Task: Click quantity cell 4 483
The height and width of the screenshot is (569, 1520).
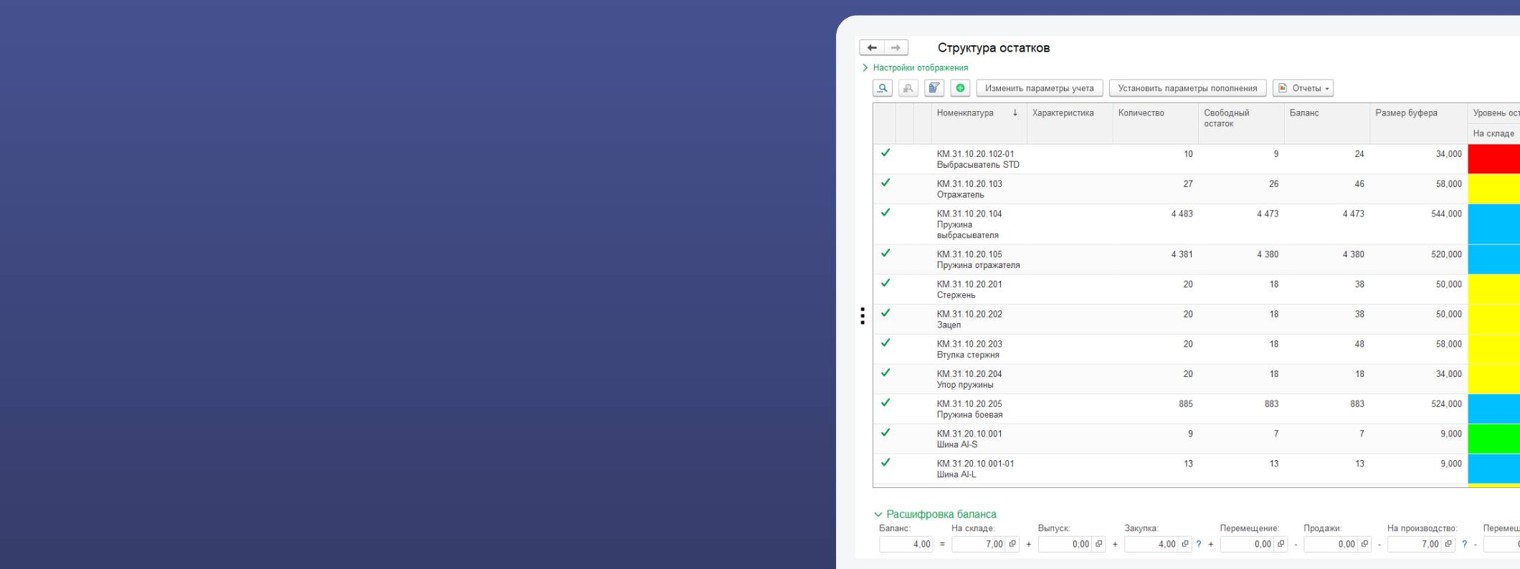Action: 1155,224
